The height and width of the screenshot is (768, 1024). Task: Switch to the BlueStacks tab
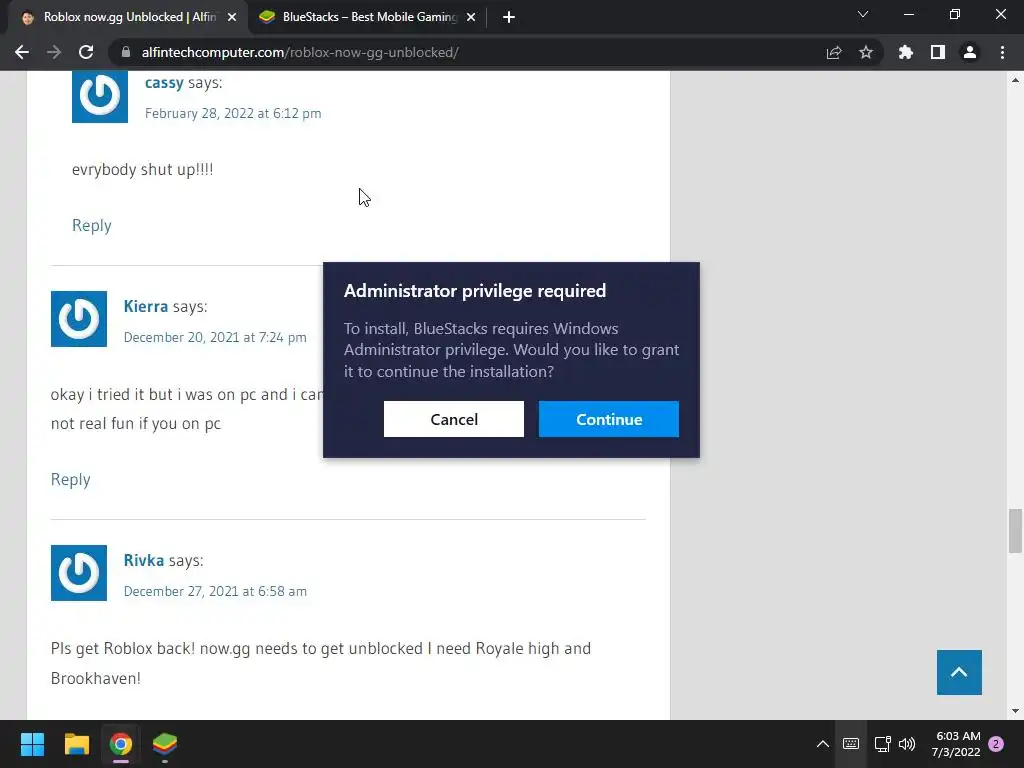coord(368,17)
